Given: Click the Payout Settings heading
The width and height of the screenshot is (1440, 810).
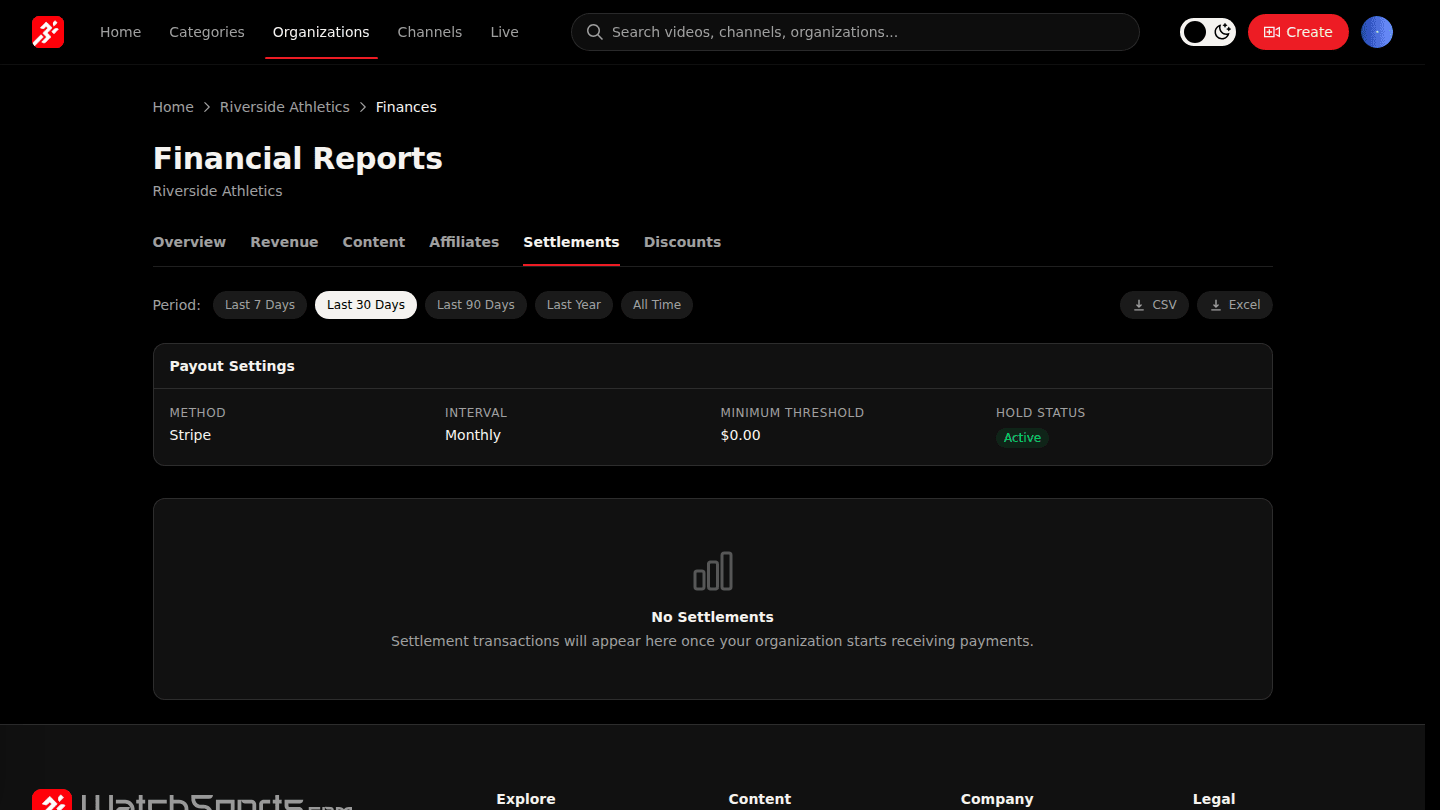Looking at the screenshot, I should coord(232,366).
